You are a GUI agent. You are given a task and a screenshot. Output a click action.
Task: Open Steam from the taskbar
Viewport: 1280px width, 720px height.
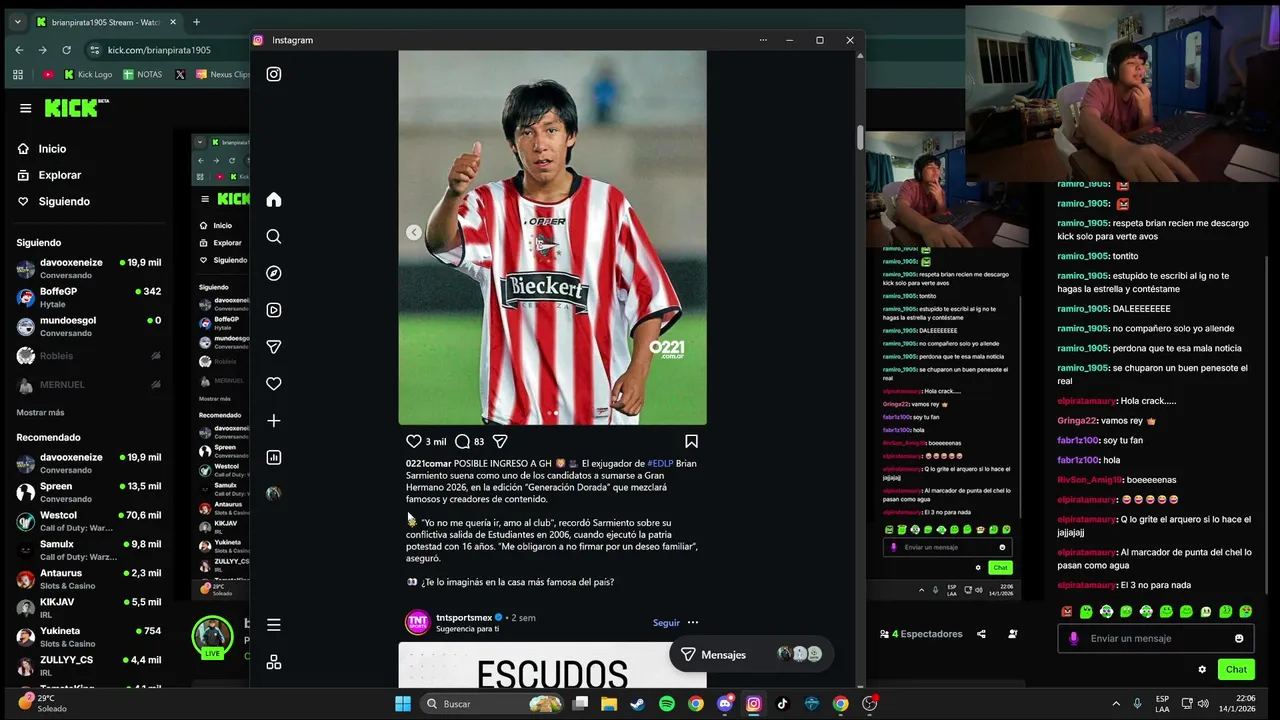[638, 704]
